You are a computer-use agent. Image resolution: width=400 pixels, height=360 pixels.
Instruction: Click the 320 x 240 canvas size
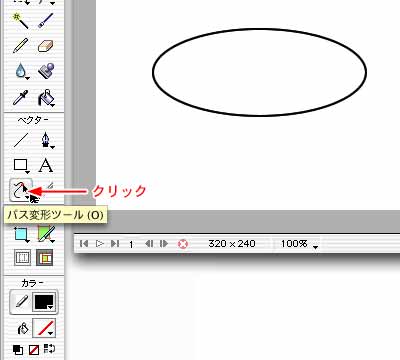point(232,244)
